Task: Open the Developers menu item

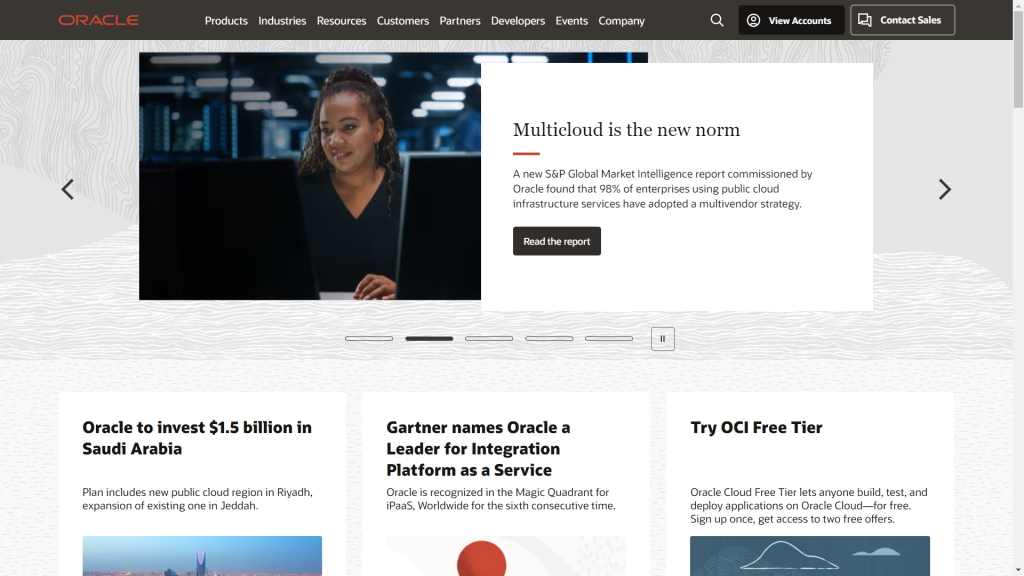Action: [x=518, y=21]
